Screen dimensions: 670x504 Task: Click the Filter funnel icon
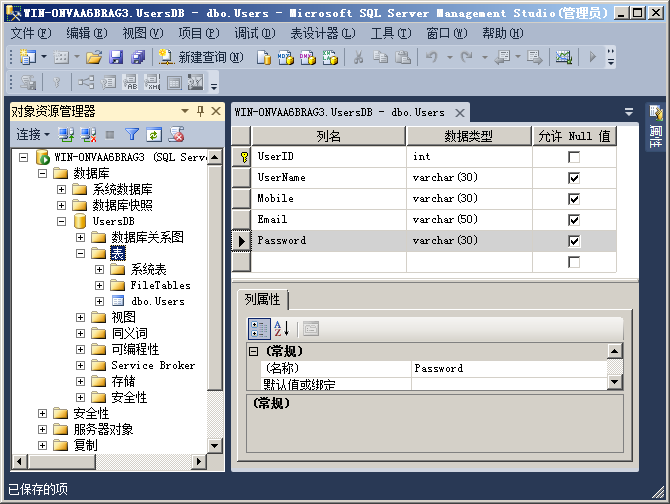pyautogui.click(x=132, y=135)
